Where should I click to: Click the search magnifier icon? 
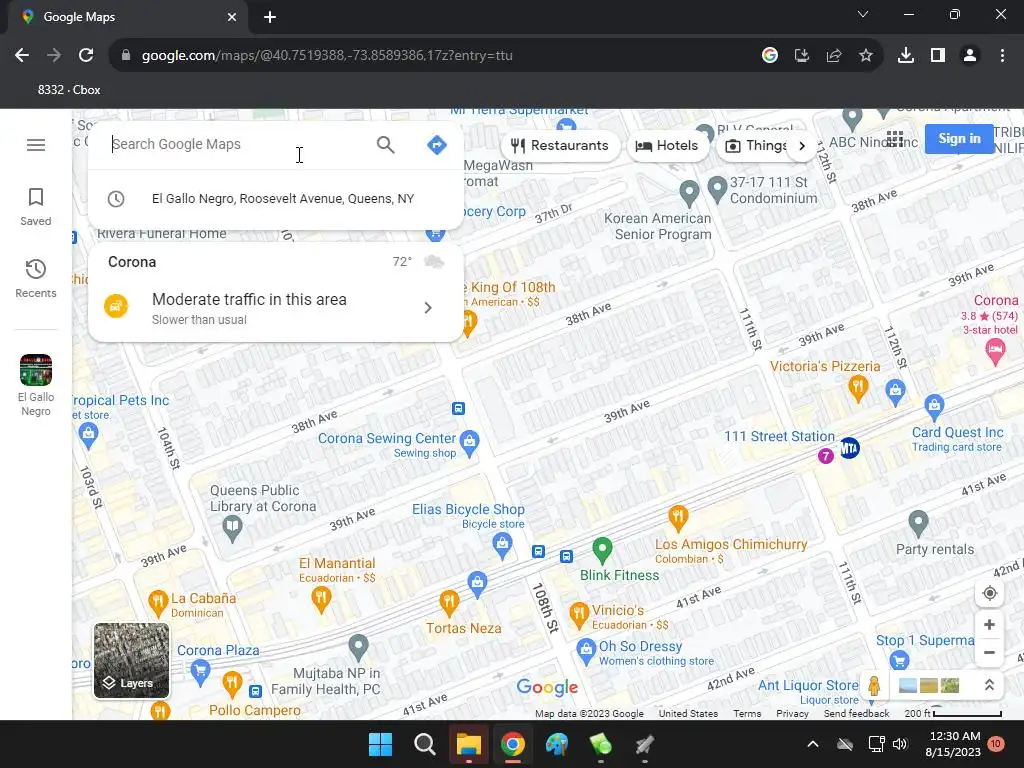tap(386, 144)
